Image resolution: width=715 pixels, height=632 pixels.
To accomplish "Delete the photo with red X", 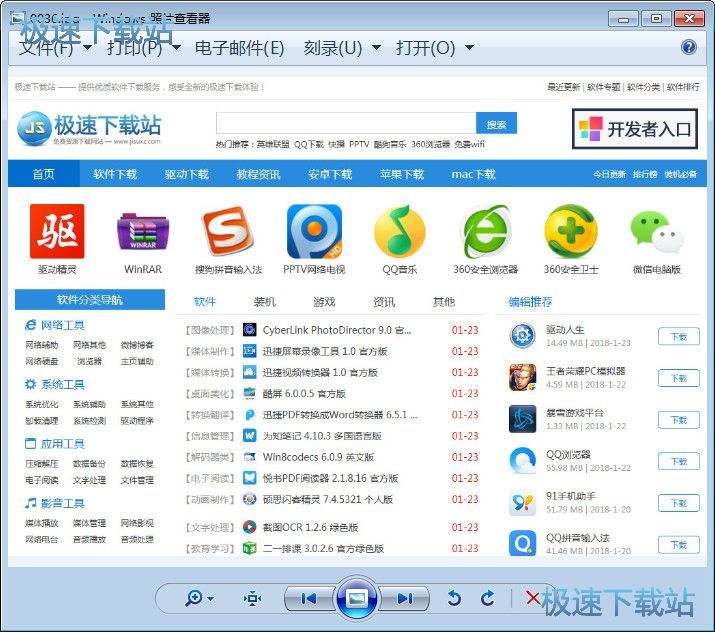I will [532, 598].
